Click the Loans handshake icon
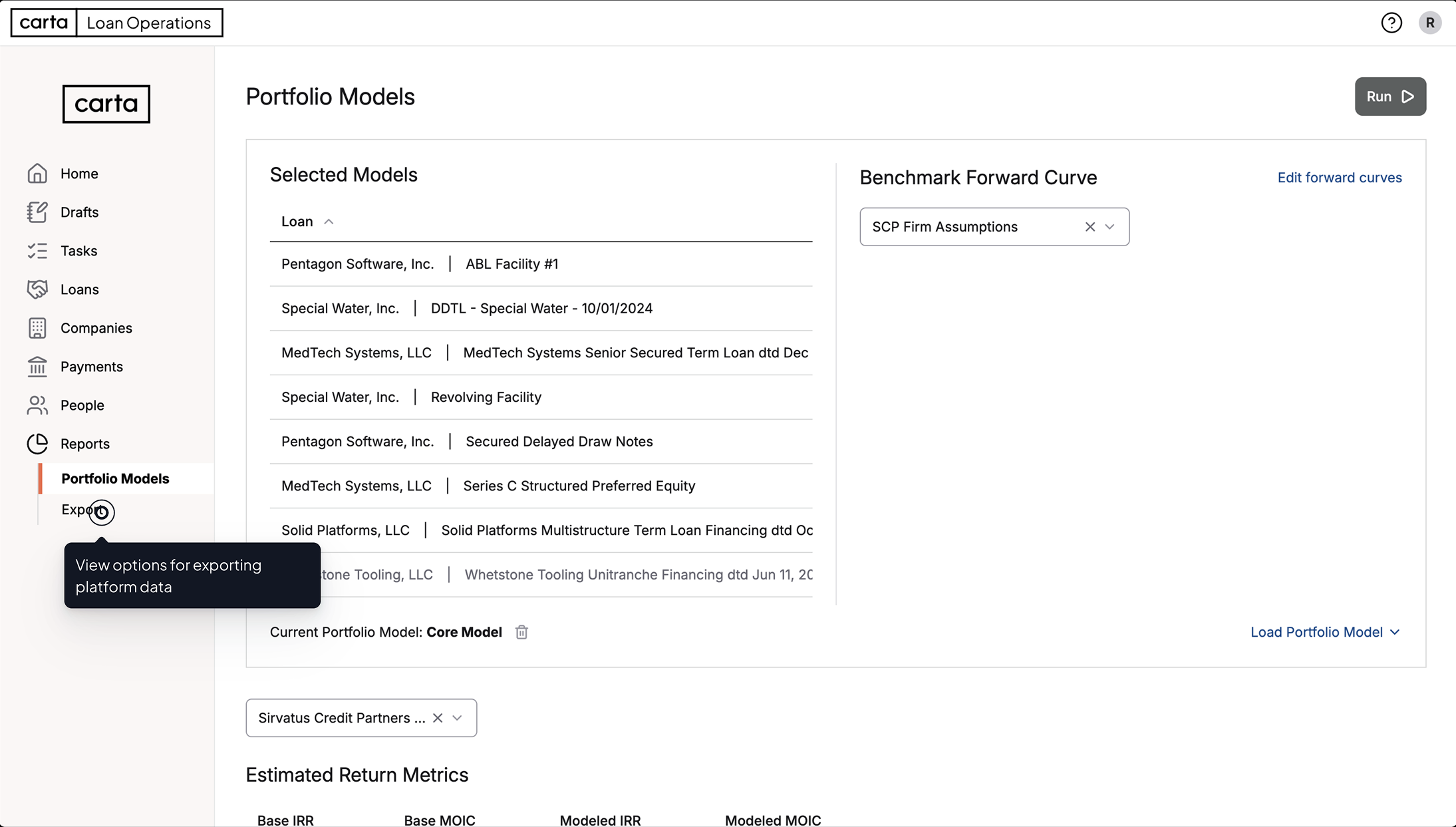 (x=38, y=289)
